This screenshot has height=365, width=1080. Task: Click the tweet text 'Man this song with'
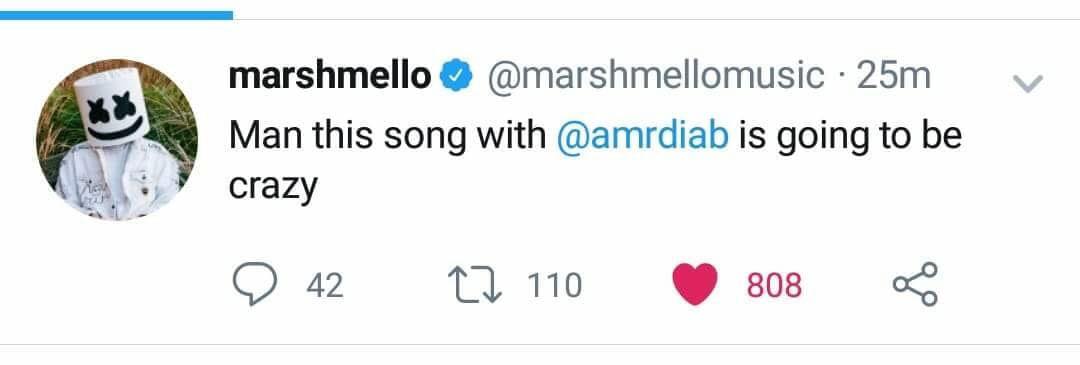tap(387, 136)
